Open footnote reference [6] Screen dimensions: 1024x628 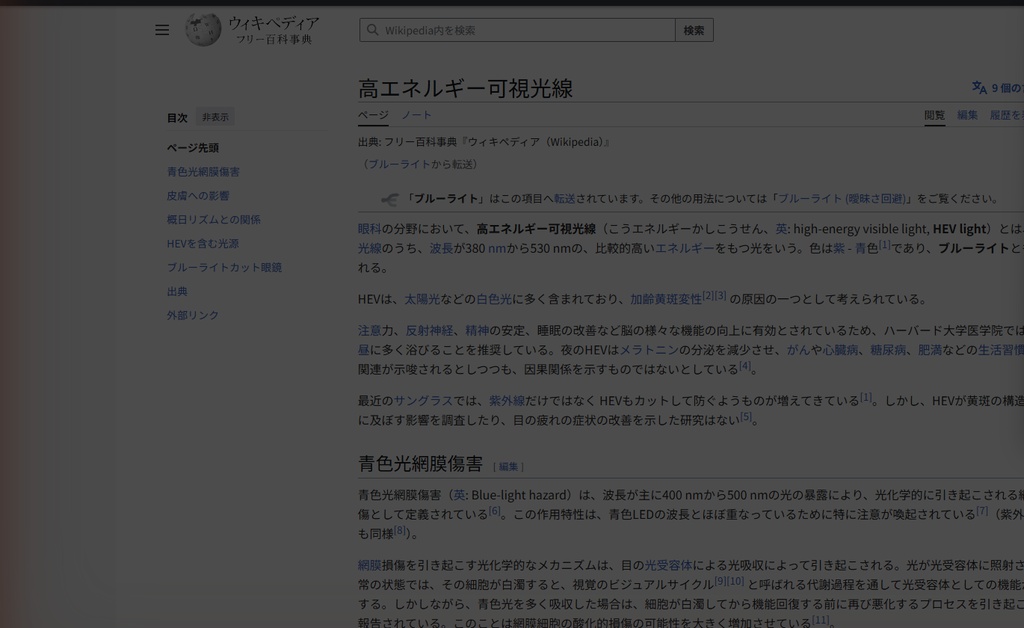494,510
